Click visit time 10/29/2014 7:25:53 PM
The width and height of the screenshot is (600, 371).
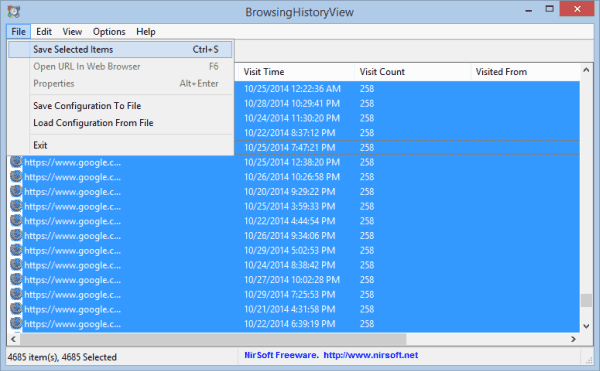(x=290, y=295)
